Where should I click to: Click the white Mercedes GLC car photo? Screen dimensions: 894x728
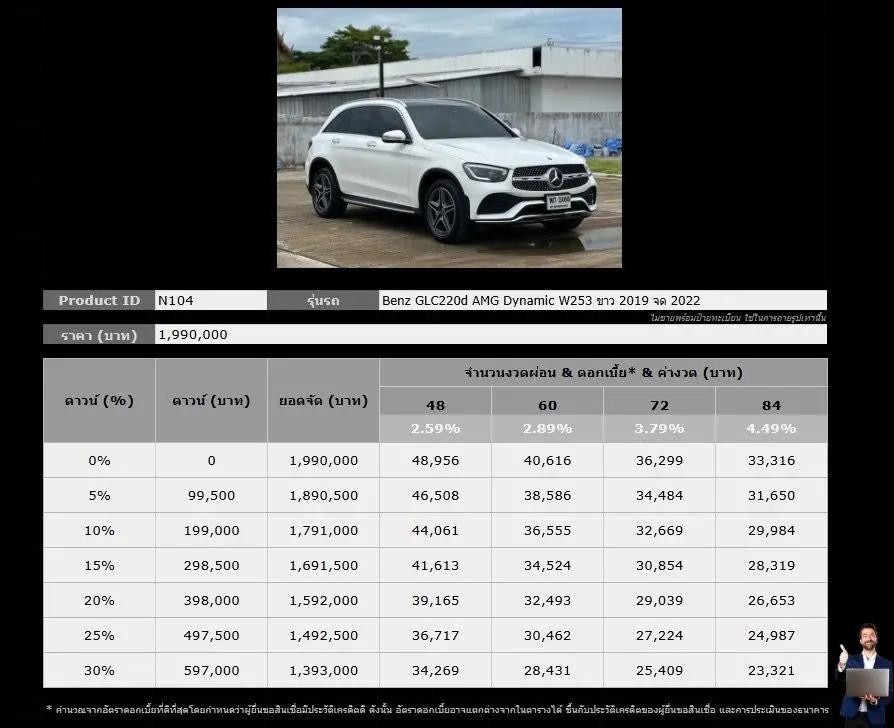(449, 138)
